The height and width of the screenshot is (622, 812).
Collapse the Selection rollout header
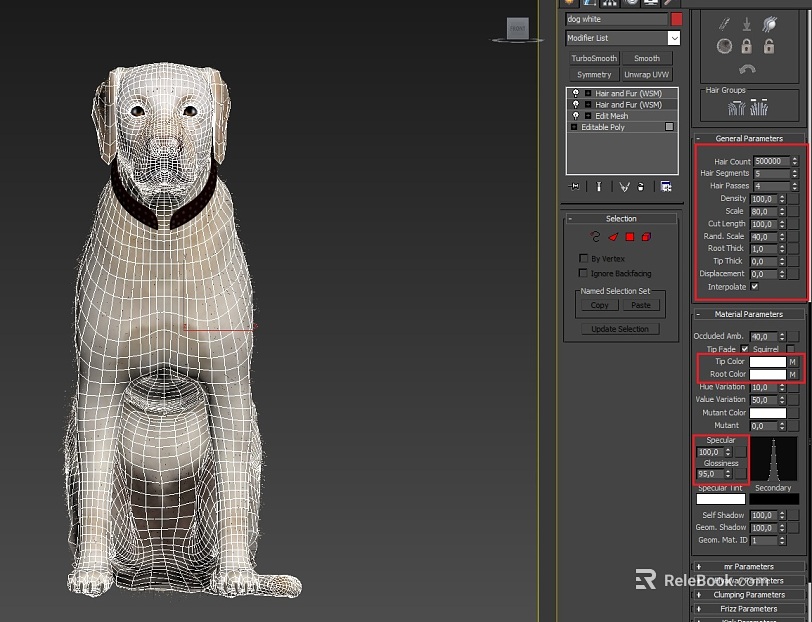pyautogui.click(x=620, y=219)
